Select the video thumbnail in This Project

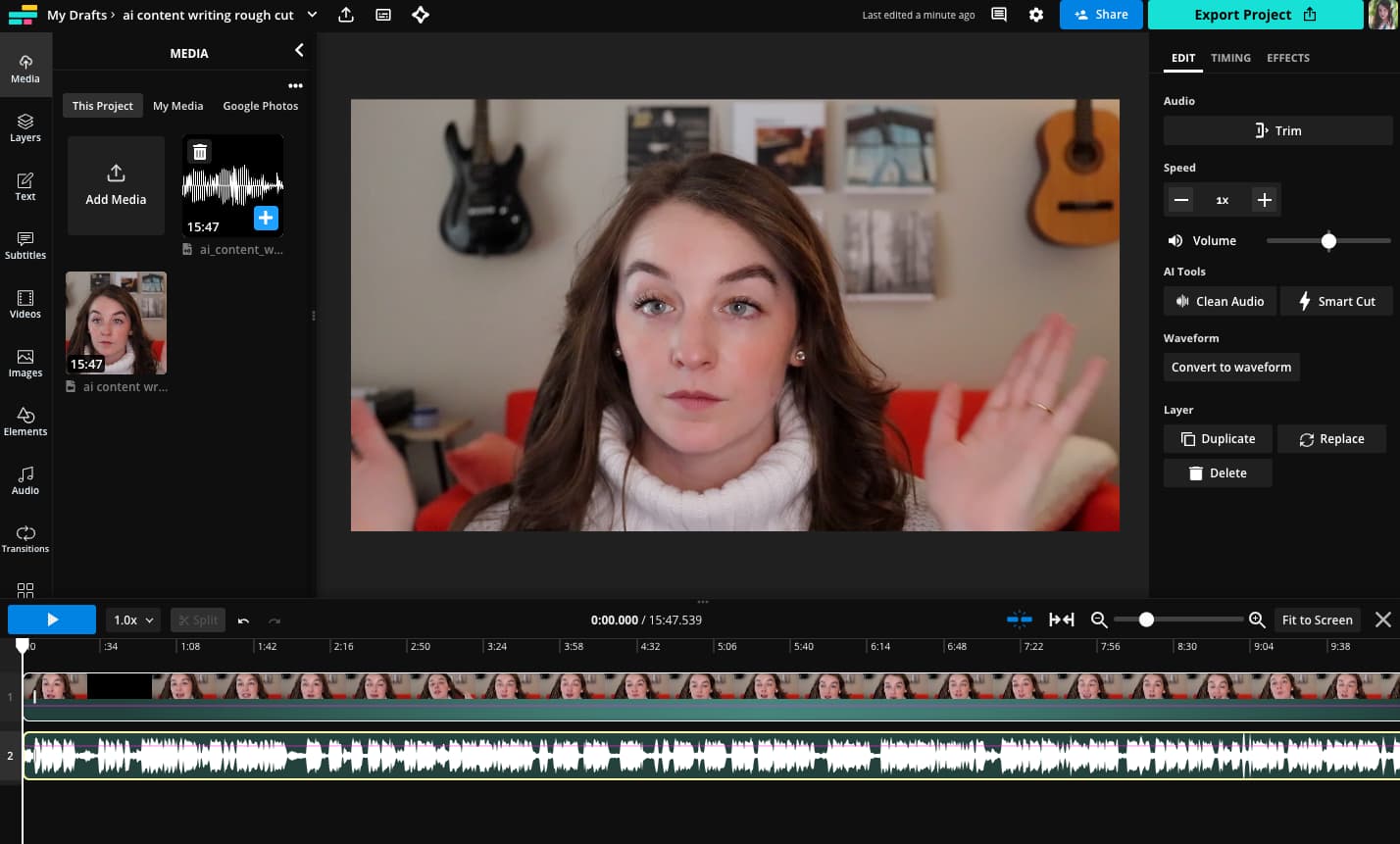point(116,323)
